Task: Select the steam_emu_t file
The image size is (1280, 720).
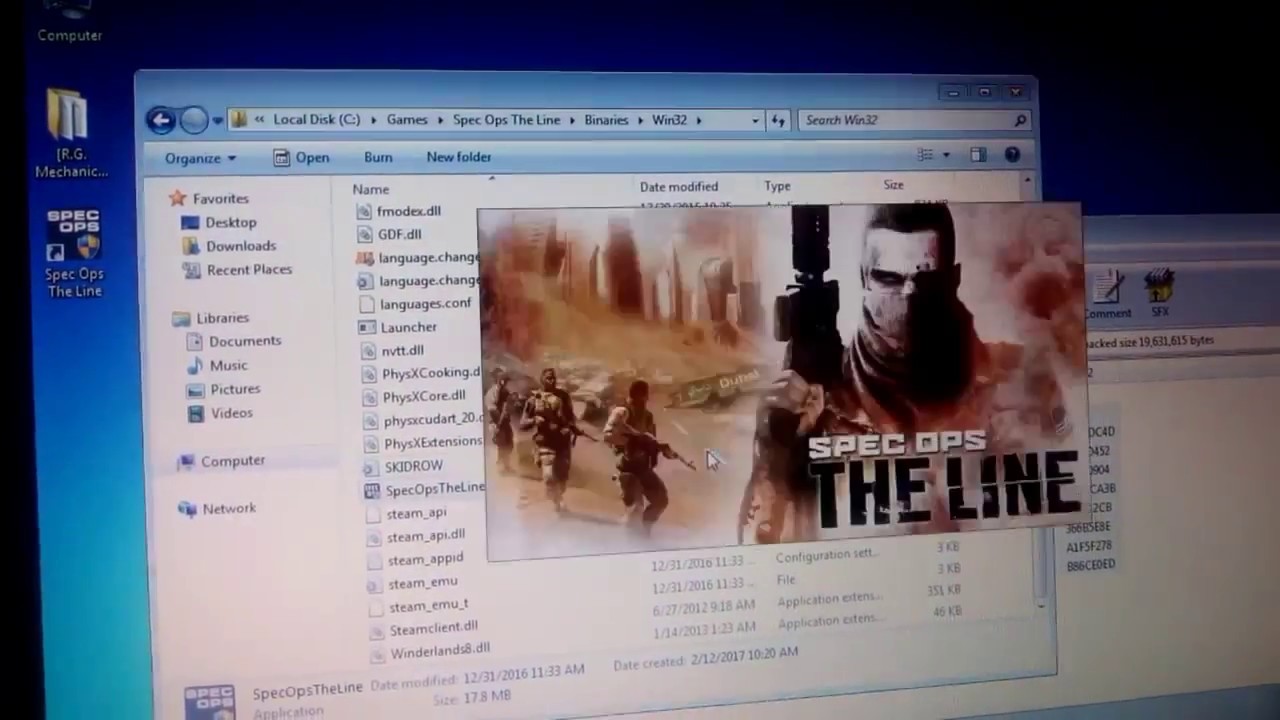Action: coord(417,606)
